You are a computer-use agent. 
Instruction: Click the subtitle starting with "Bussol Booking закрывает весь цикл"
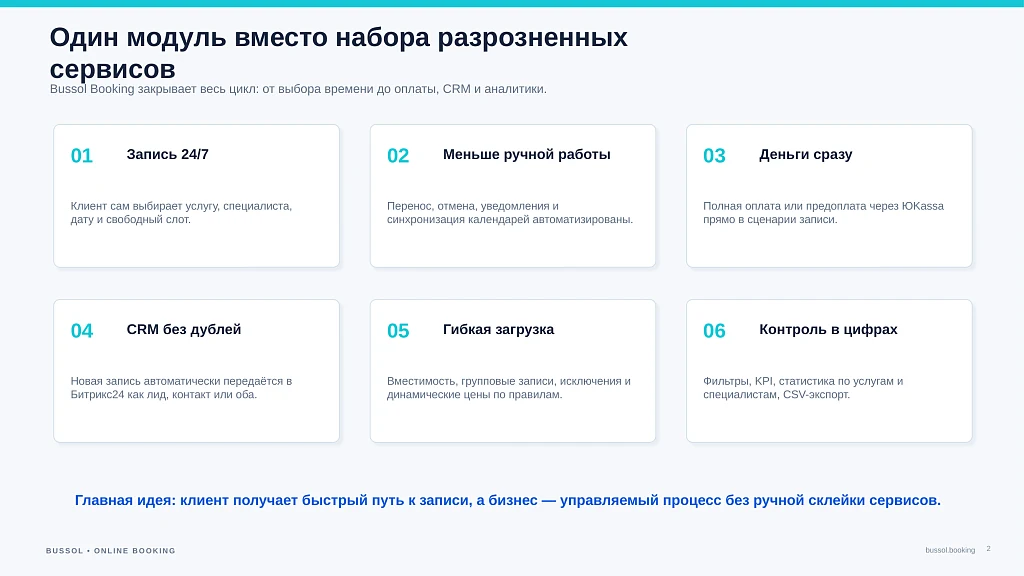click(x=298, y=89)
